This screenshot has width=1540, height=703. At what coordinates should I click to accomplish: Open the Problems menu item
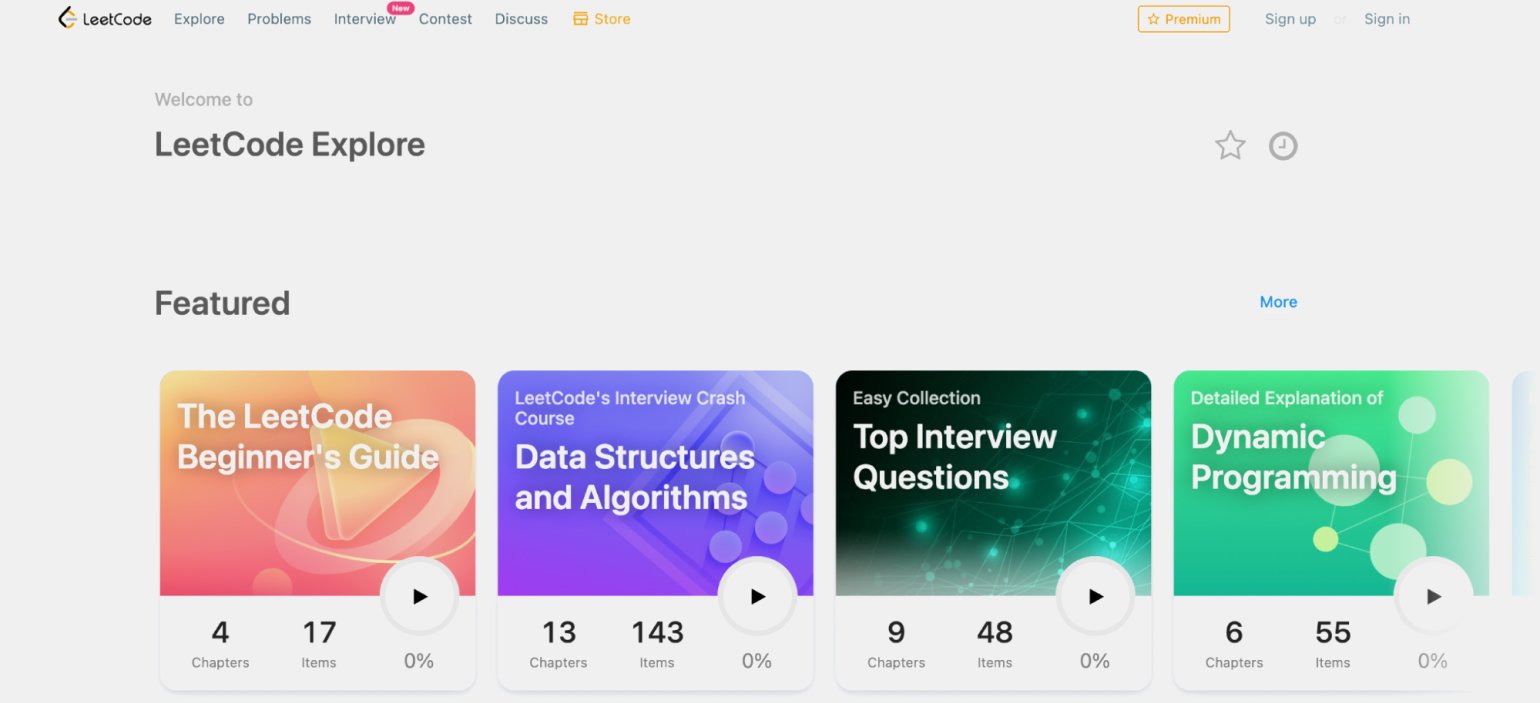point(279,19)
